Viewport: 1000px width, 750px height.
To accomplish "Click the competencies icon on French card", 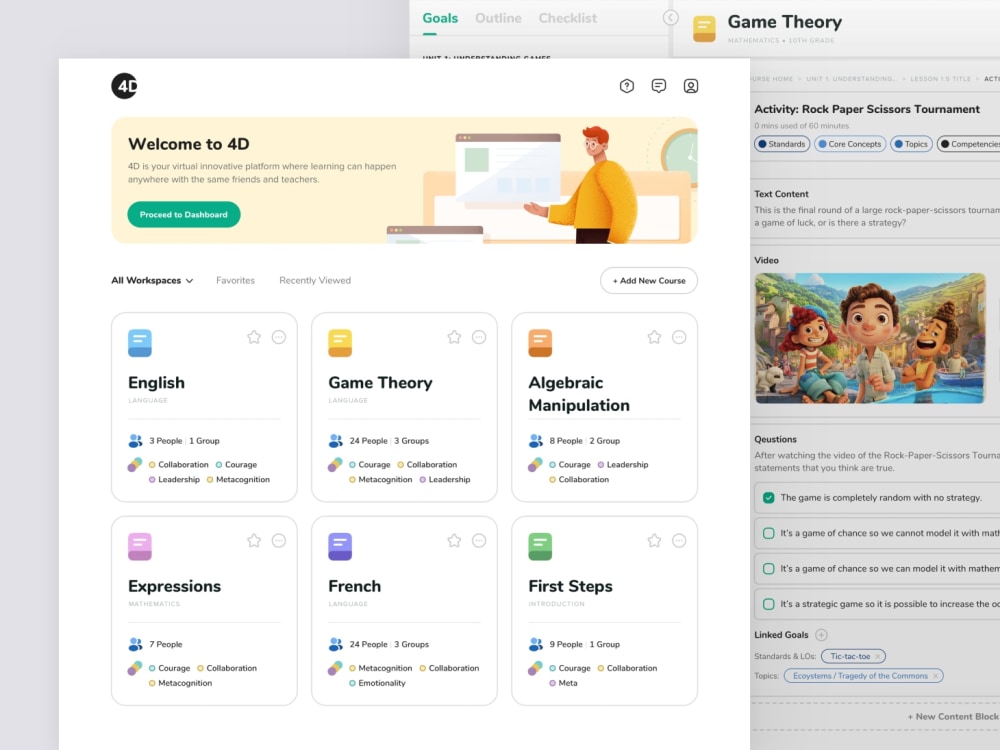I will (335, 668).
